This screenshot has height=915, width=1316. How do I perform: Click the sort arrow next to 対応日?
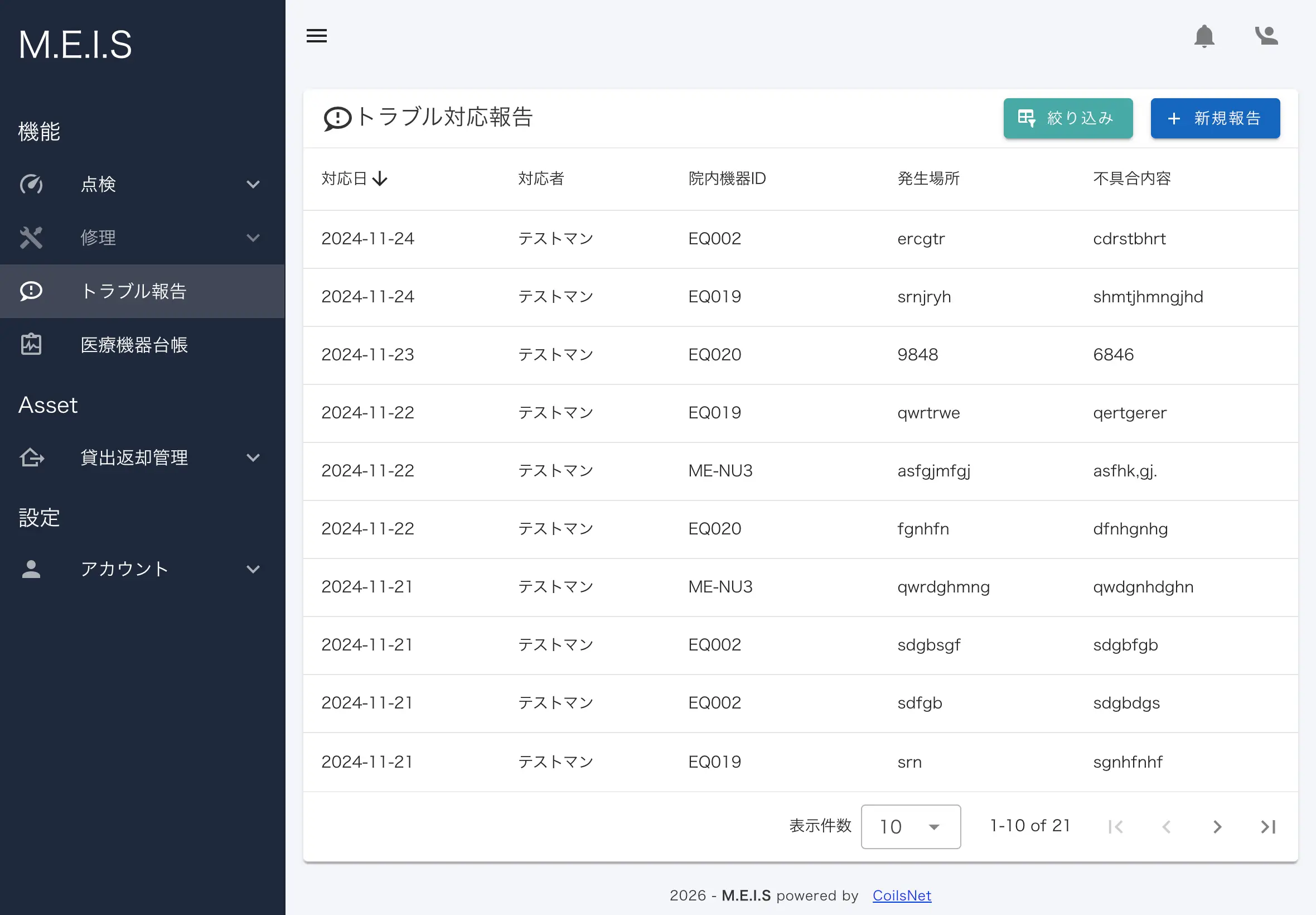380,179
